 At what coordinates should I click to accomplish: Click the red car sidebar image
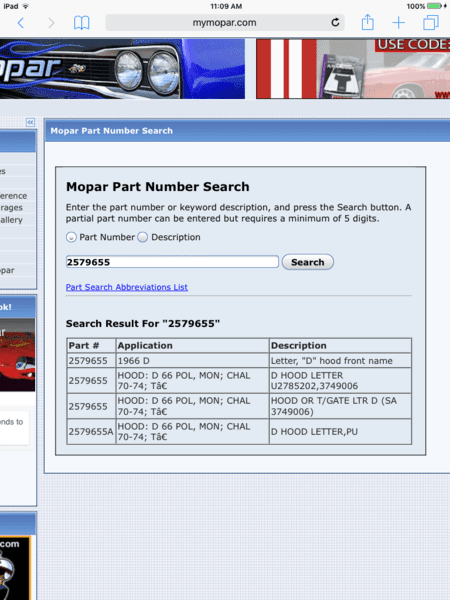[x=18, y=354]
